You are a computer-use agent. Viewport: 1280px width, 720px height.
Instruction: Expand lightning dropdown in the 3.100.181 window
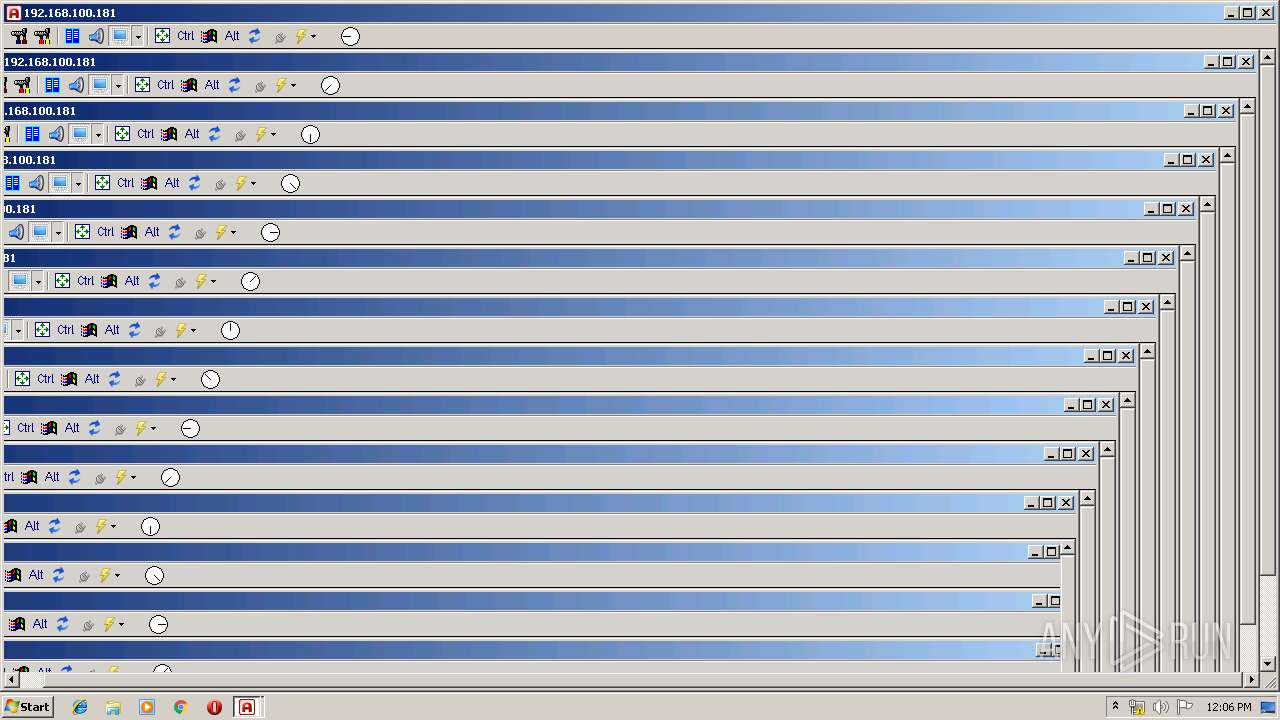(253, 183)
